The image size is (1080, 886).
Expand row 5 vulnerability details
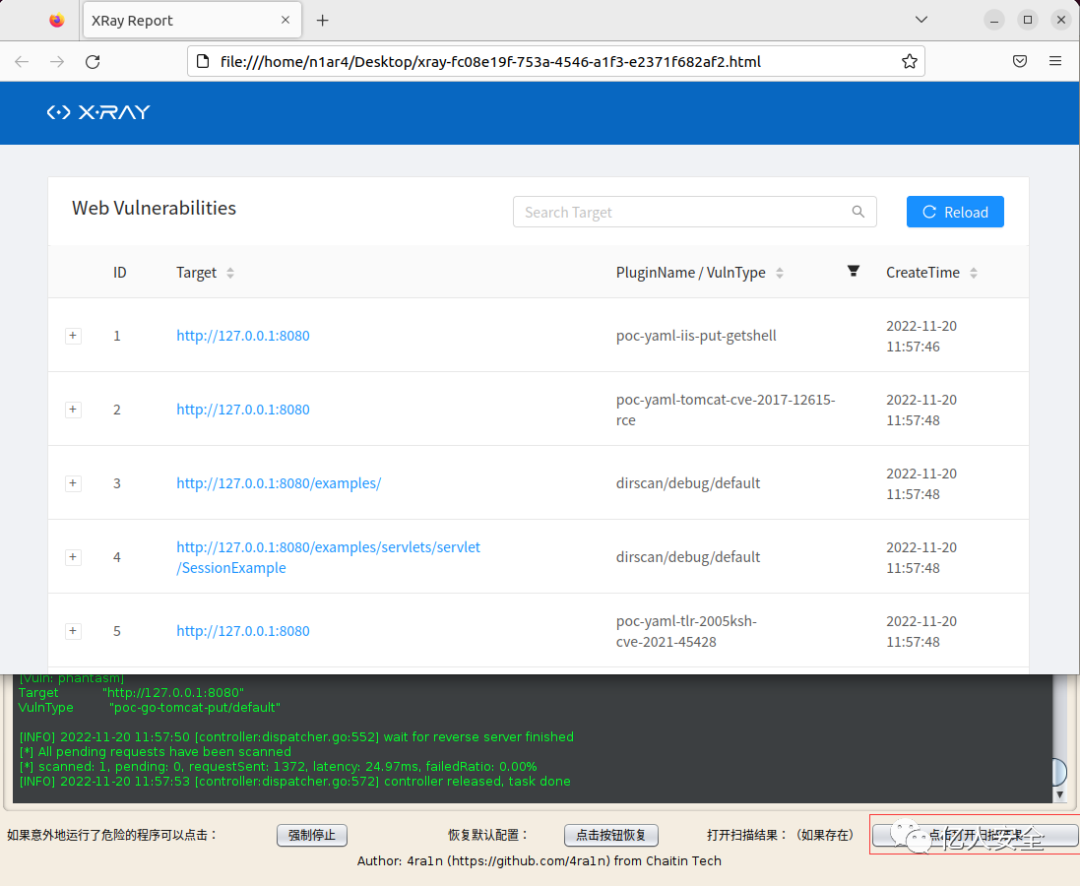coord(73,630)
